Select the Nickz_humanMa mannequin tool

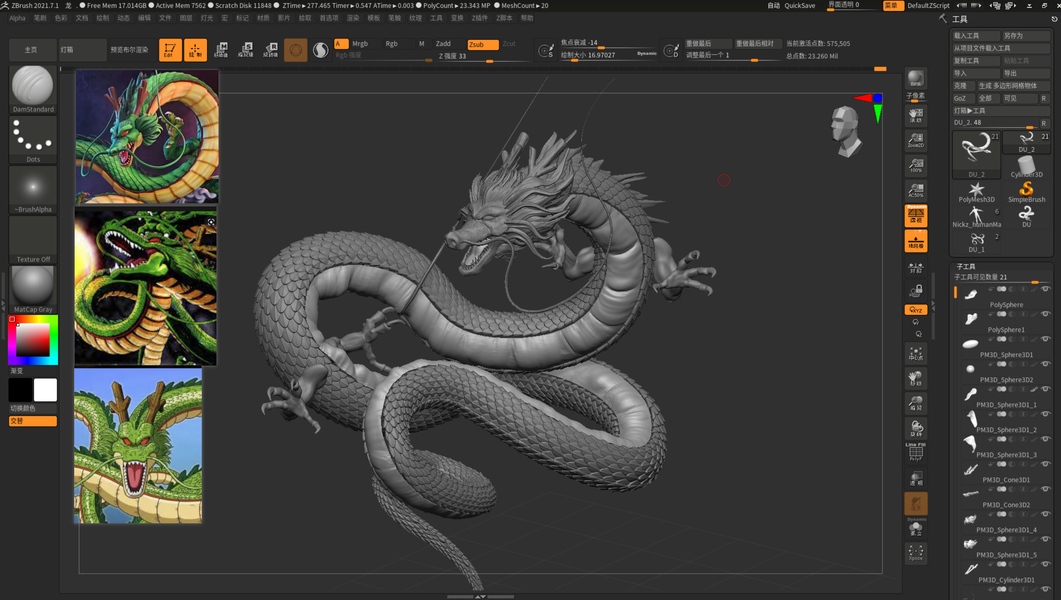click(976, 216)
